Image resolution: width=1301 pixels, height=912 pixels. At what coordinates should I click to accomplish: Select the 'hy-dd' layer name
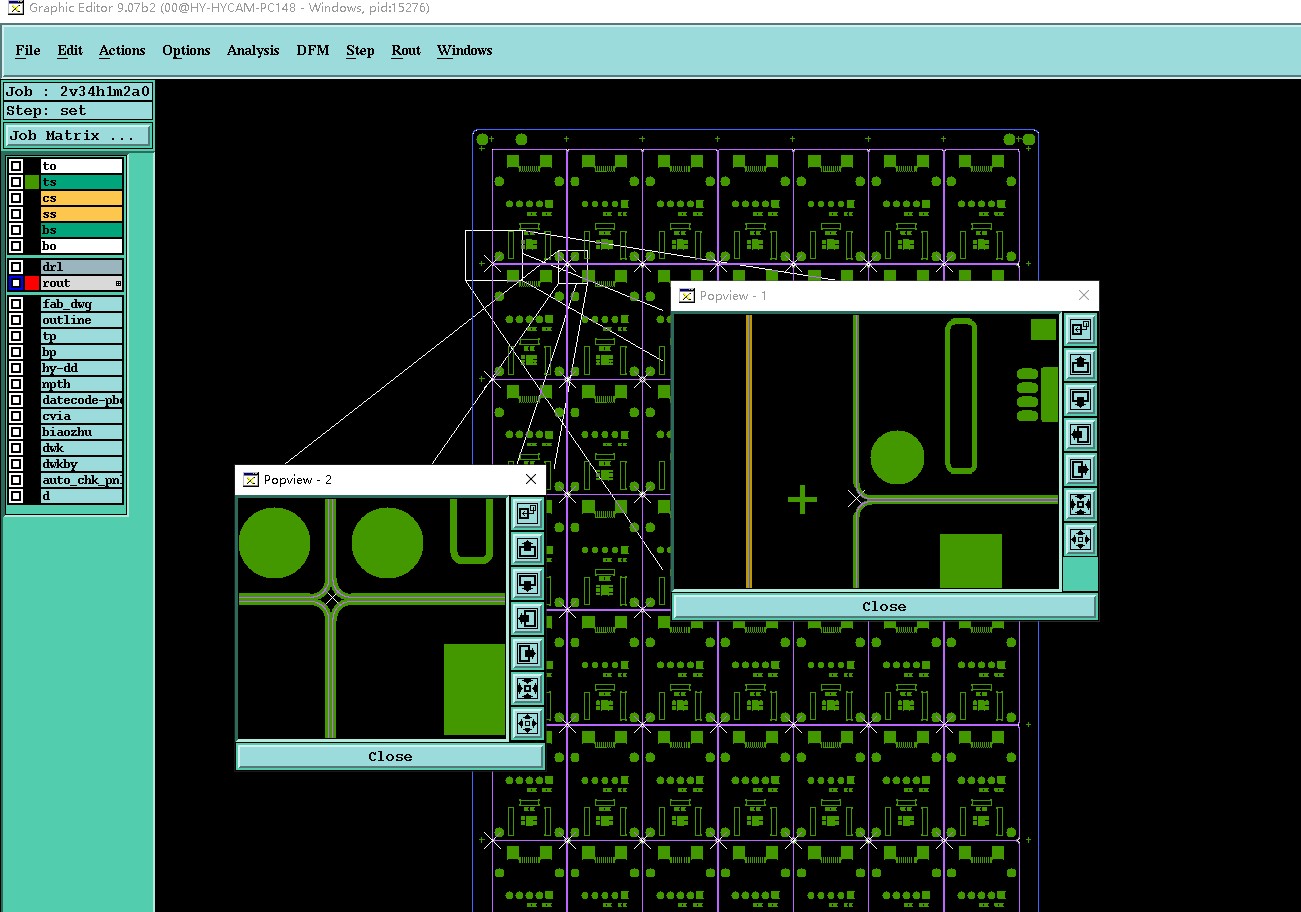pos(82,368)
